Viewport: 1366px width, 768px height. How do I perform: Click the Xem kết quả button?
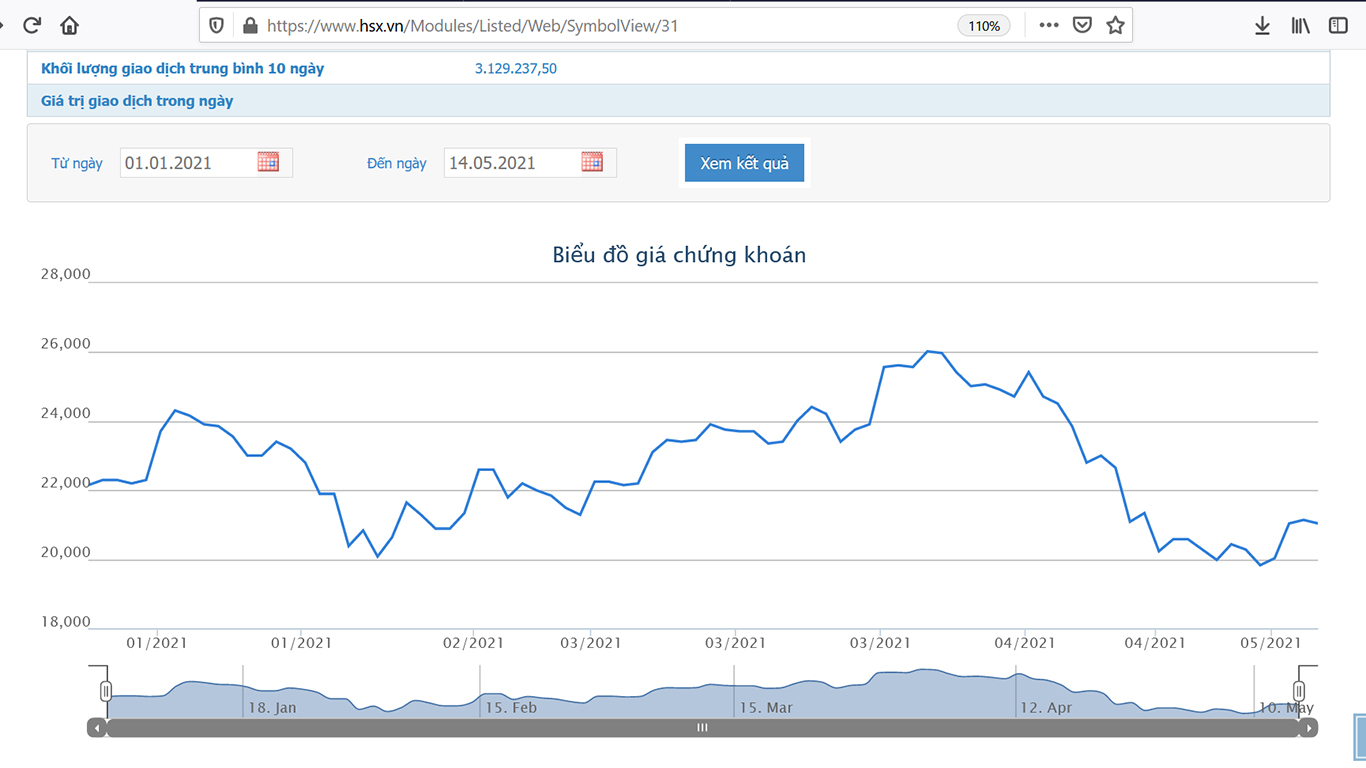(744, 163)
